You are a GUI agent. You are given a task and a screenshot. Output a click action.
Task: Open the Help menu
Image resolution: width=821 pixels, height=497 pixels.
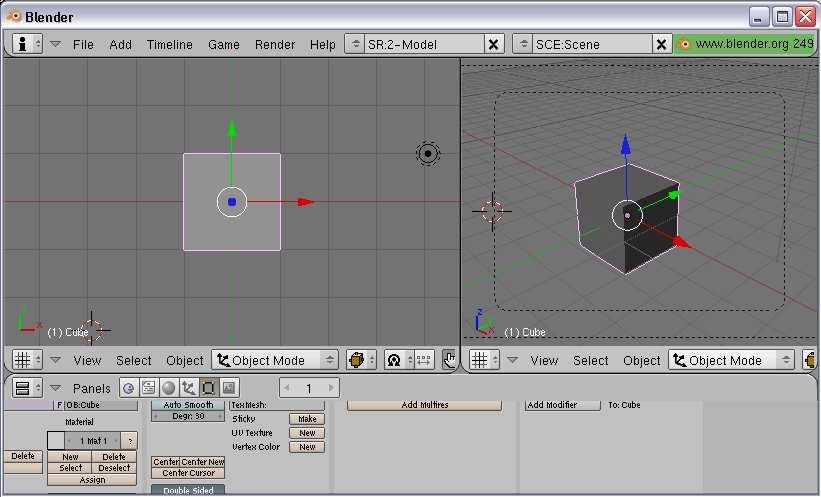pos(323,45)
